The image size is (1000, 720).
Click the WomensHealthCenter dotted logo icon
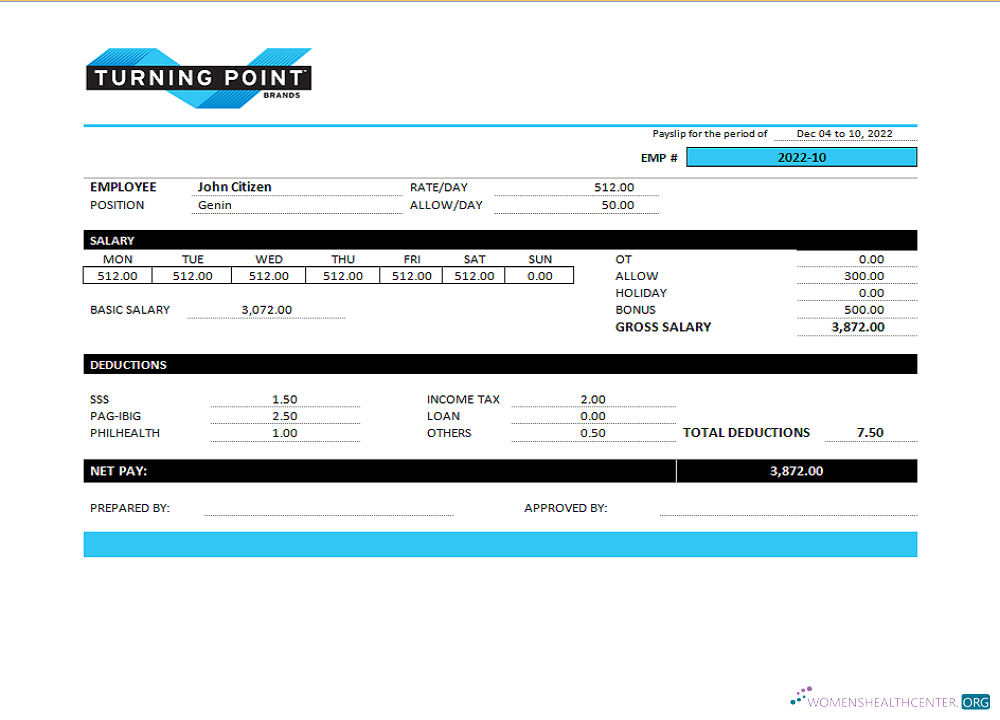[x=800, y=692]
